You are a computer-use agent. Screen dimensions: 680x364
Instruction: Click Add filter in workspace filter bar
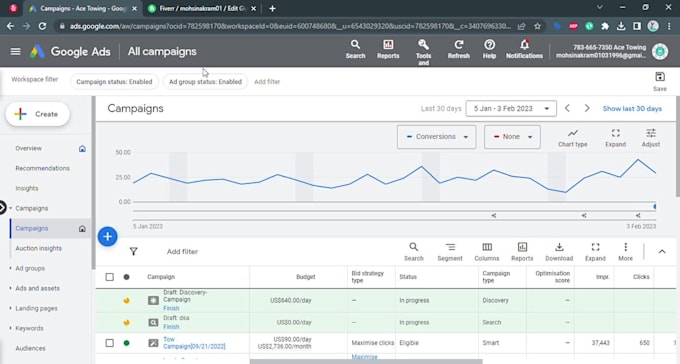point(267,82)
